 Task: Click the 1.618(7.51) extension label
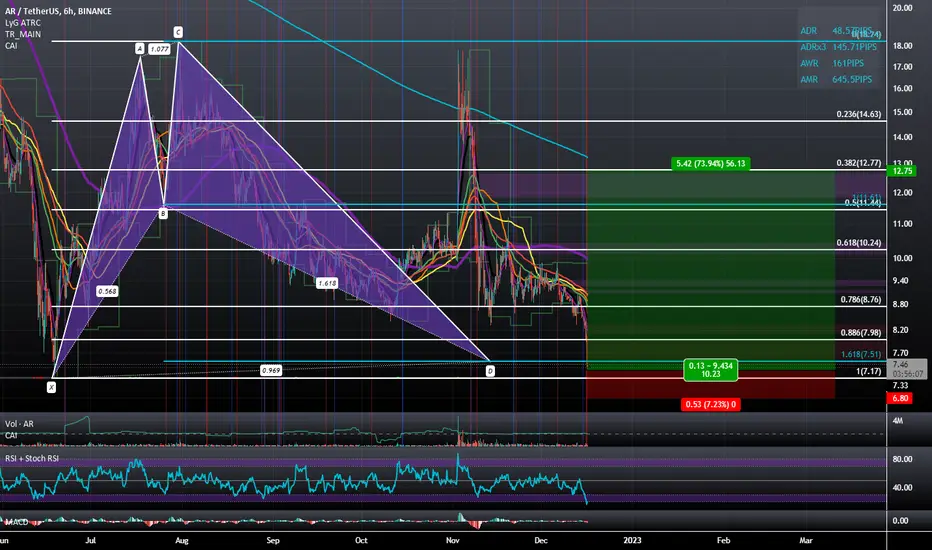[861, 354]
